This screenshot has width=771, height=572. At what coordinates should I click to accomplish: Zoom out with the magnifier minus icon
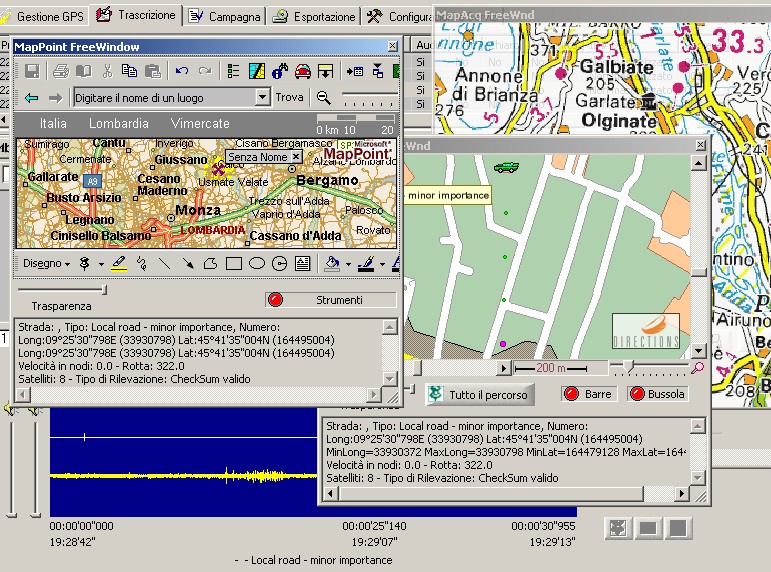(324, 98)
